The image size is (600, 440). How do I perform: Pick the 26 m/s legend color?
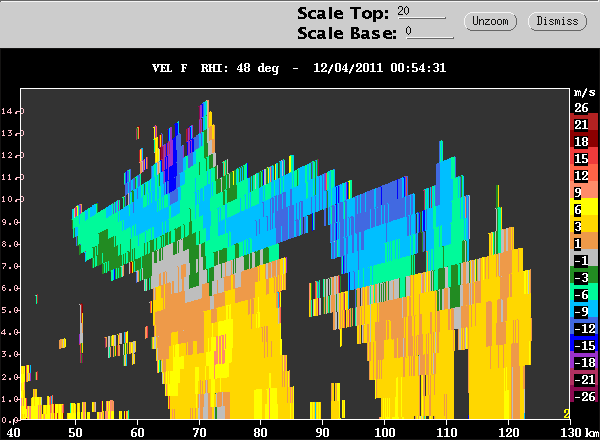tap(580, 107)
